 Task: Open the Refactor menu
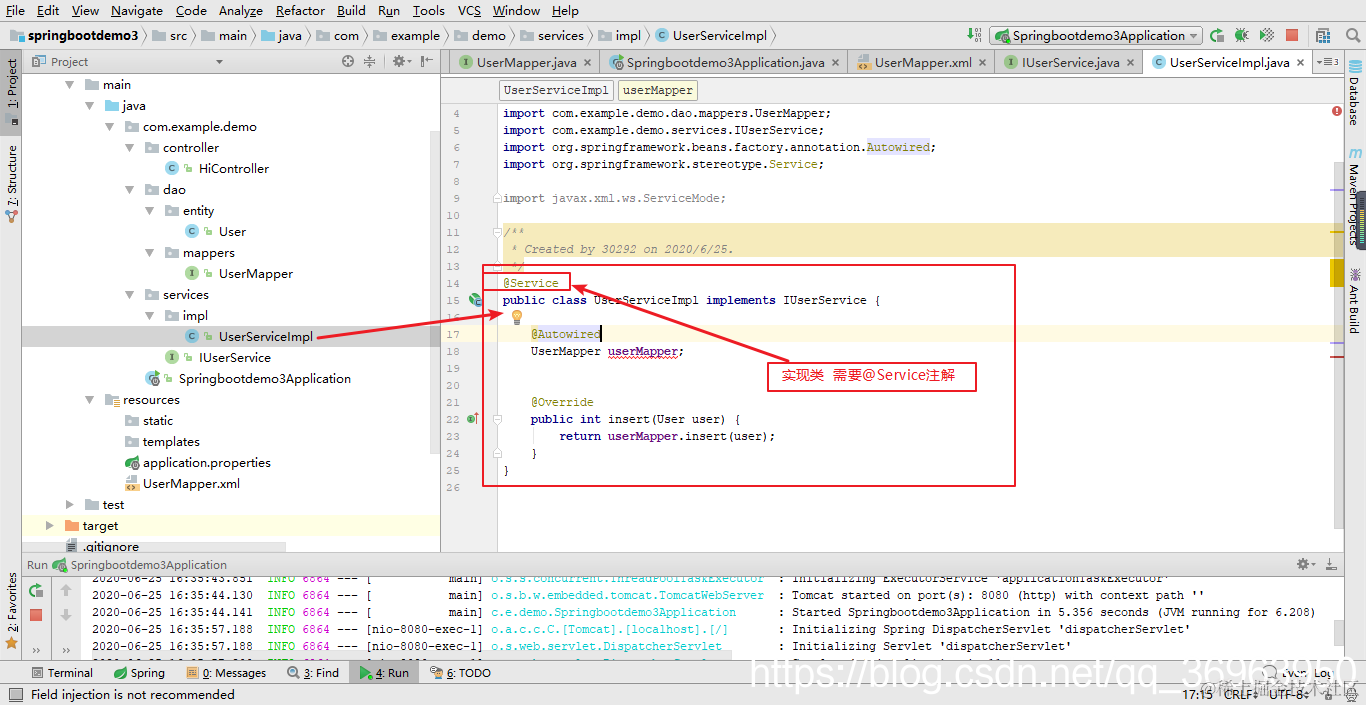[300, 10]
